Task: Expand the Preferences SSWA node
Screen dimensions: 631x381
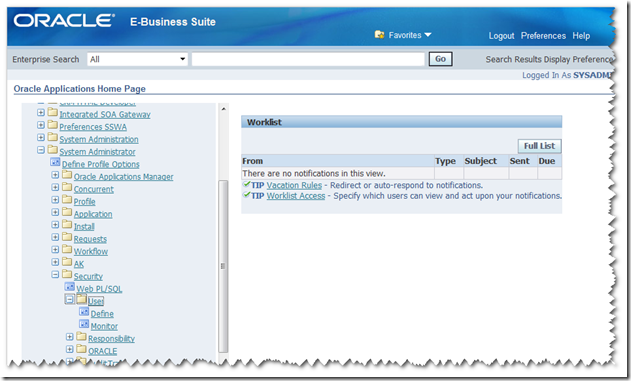Action: tap(41, 125)
